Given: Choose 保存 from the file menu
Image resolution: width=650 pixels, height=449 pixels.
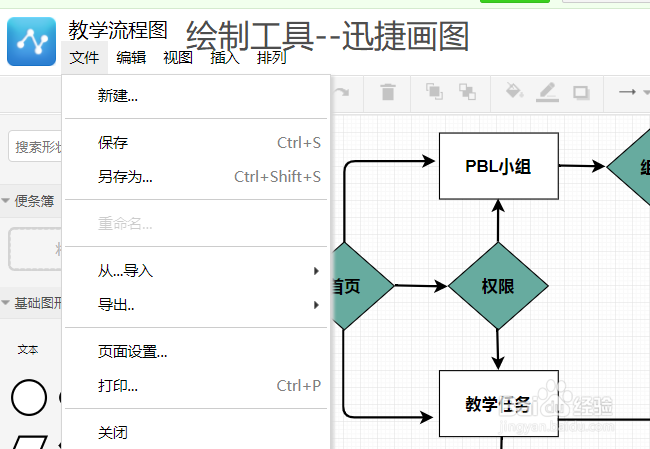Looking at the screenshot, I should (196, 143).
